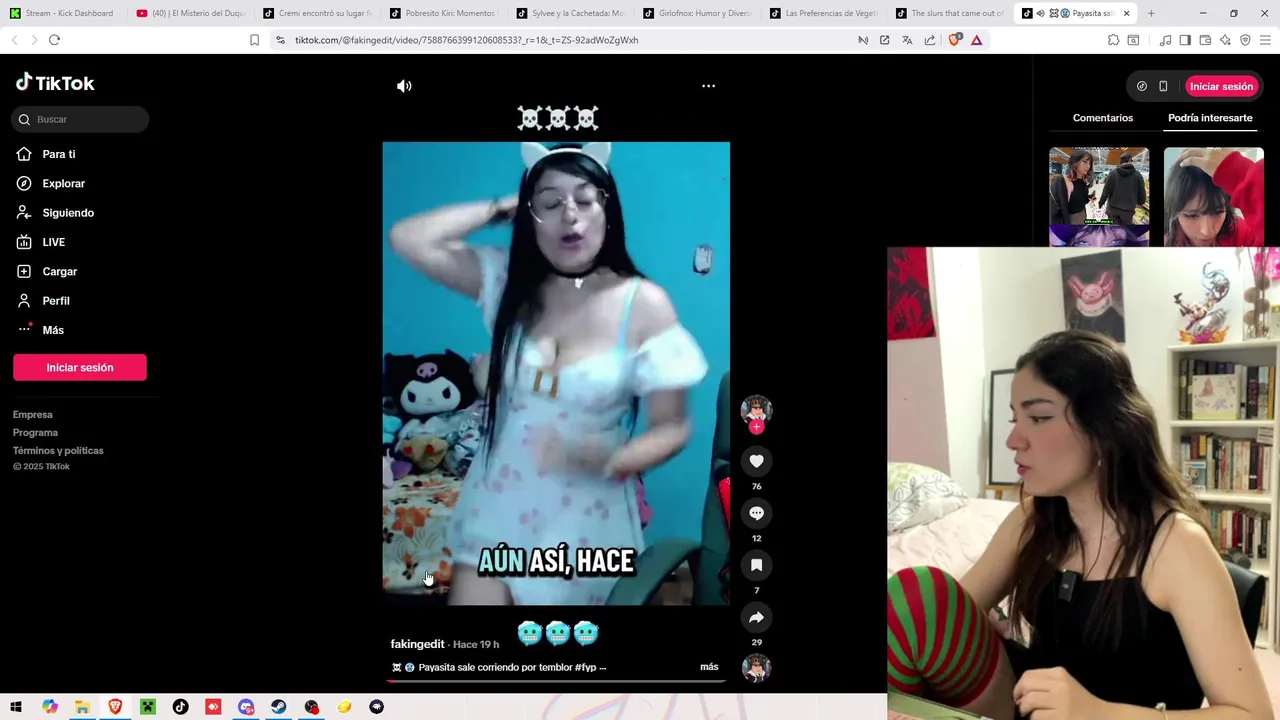
Task: Focus the Buscar search field
Action: [x=81, y=119]
